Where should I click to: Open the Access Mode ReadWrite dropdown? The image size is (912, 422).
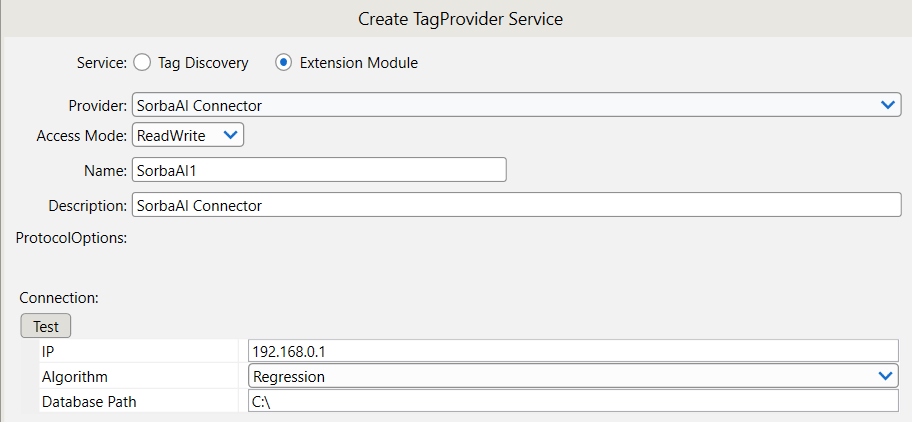(x=187, y=135)
